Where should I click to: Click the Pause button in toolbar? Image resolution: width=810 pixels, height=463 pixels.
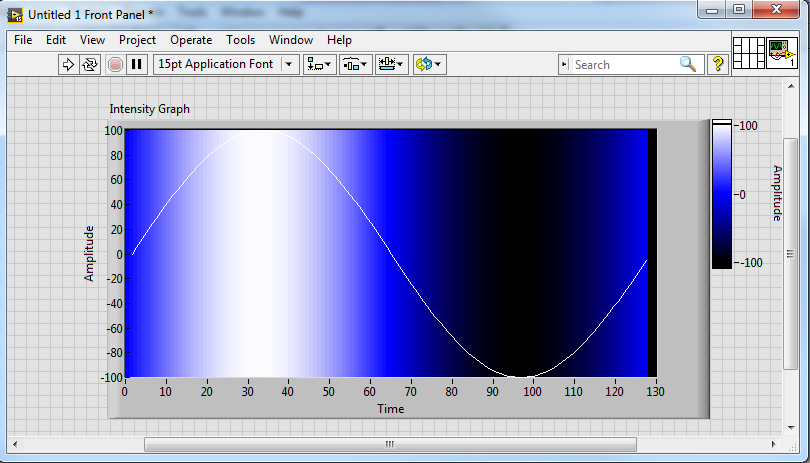click(x=137, y=65)
